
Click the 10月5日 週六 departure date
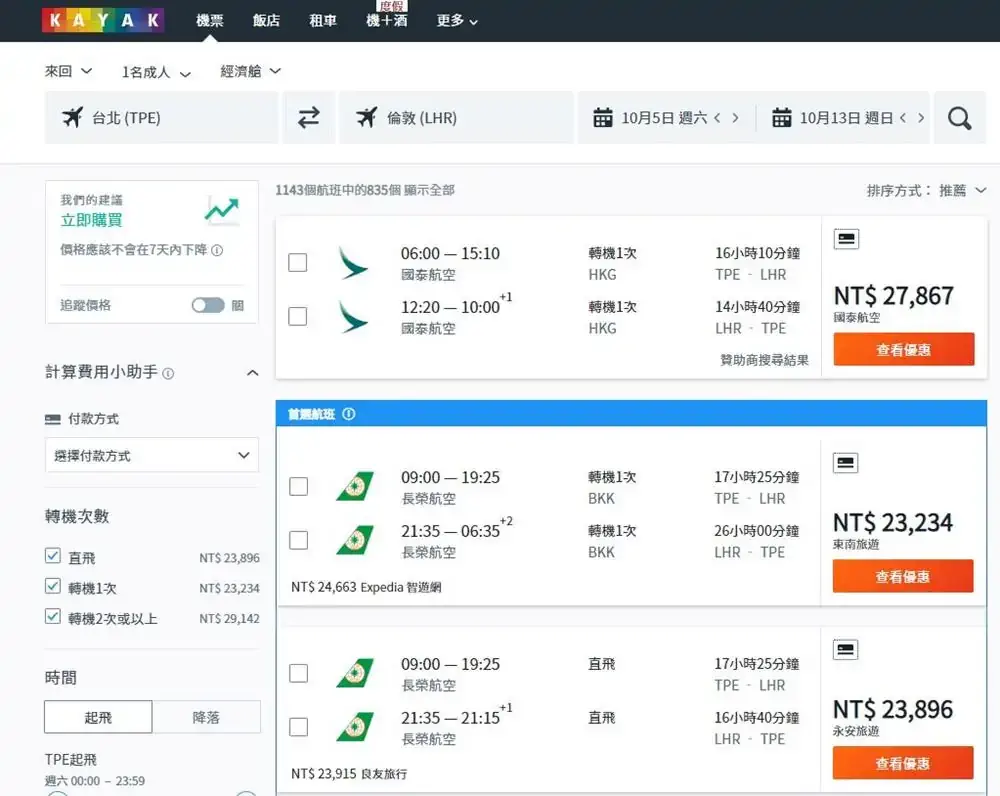664,118
